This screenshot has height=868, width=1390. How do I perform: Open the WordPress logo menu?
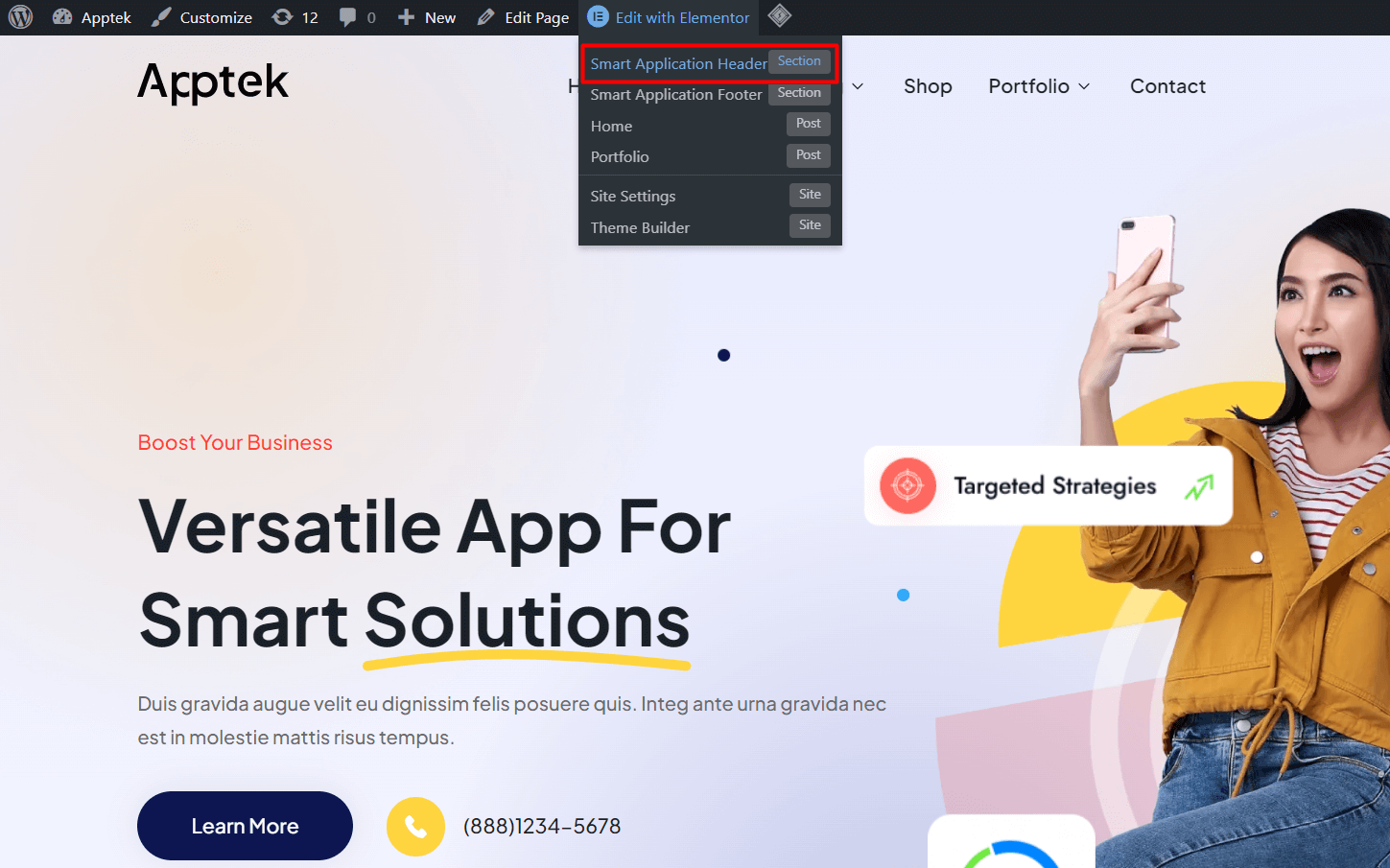click(20, 17)
